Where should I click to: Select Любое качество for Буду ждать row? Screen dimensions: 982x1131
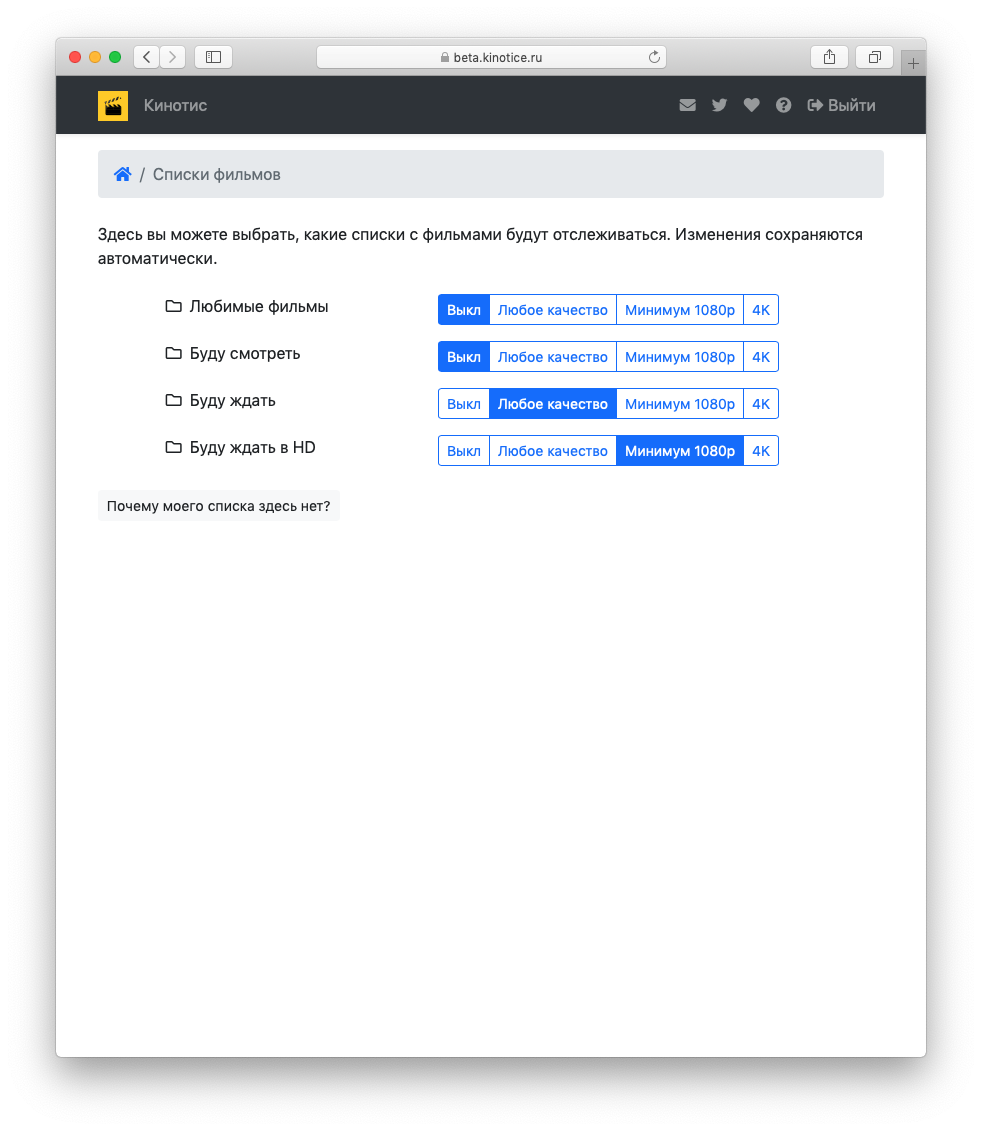pos(553,404)
